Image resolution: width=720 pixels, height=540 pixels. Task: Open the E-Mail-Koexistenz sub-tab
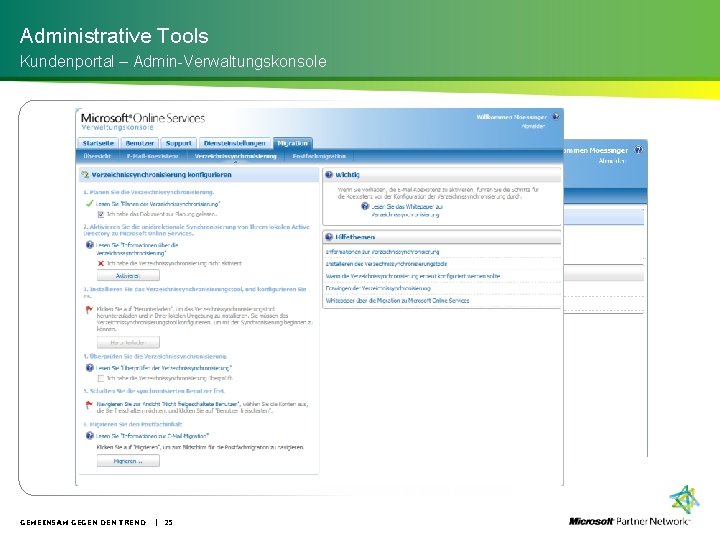pos(152,156)
